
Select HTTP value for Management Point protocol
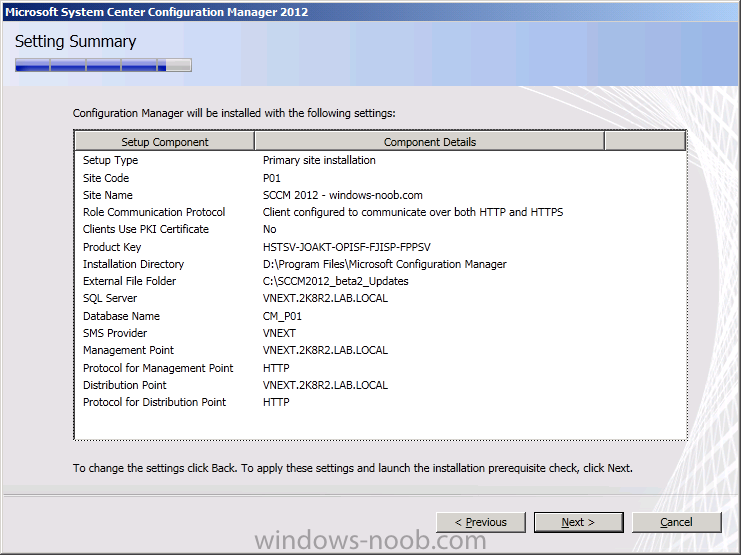(276, 368)
